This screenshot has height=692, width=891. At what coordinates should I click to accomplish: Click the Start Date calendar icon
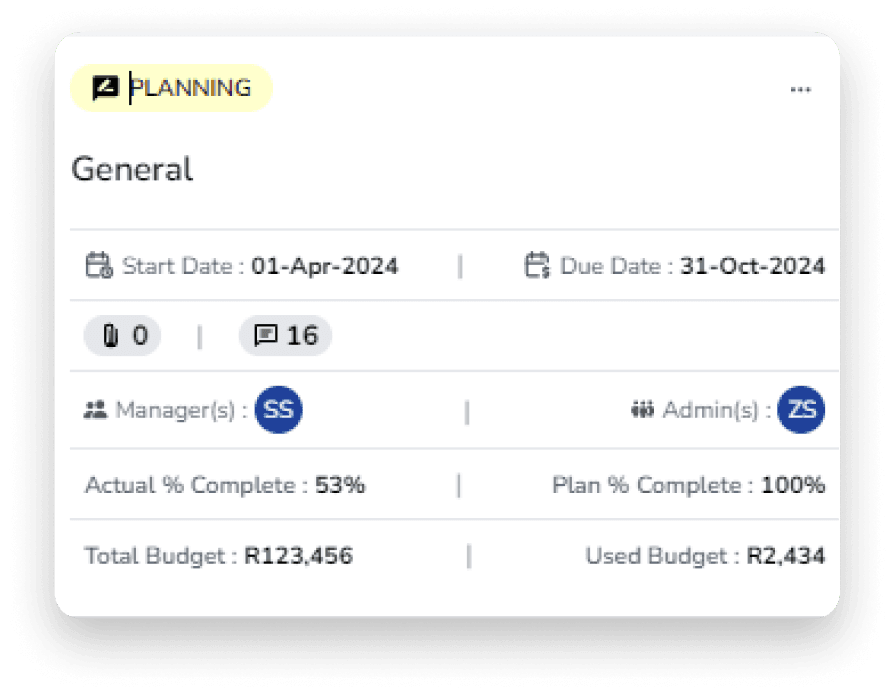pyautogui.click(x=98, y=266)
